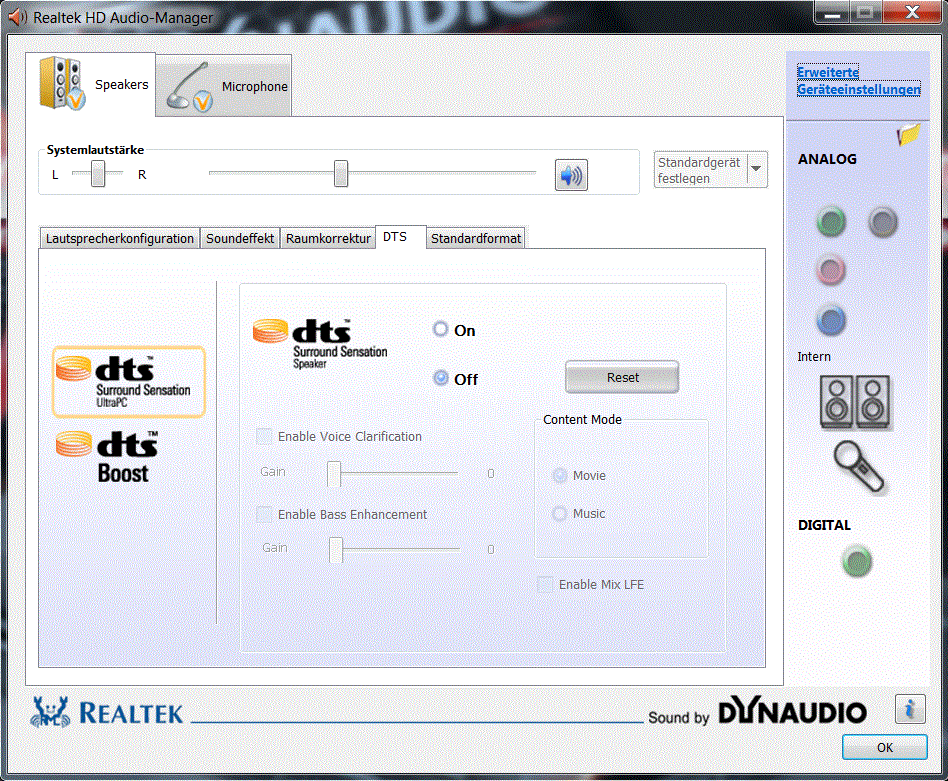Click the green analog jack

(x=831, y=222)
